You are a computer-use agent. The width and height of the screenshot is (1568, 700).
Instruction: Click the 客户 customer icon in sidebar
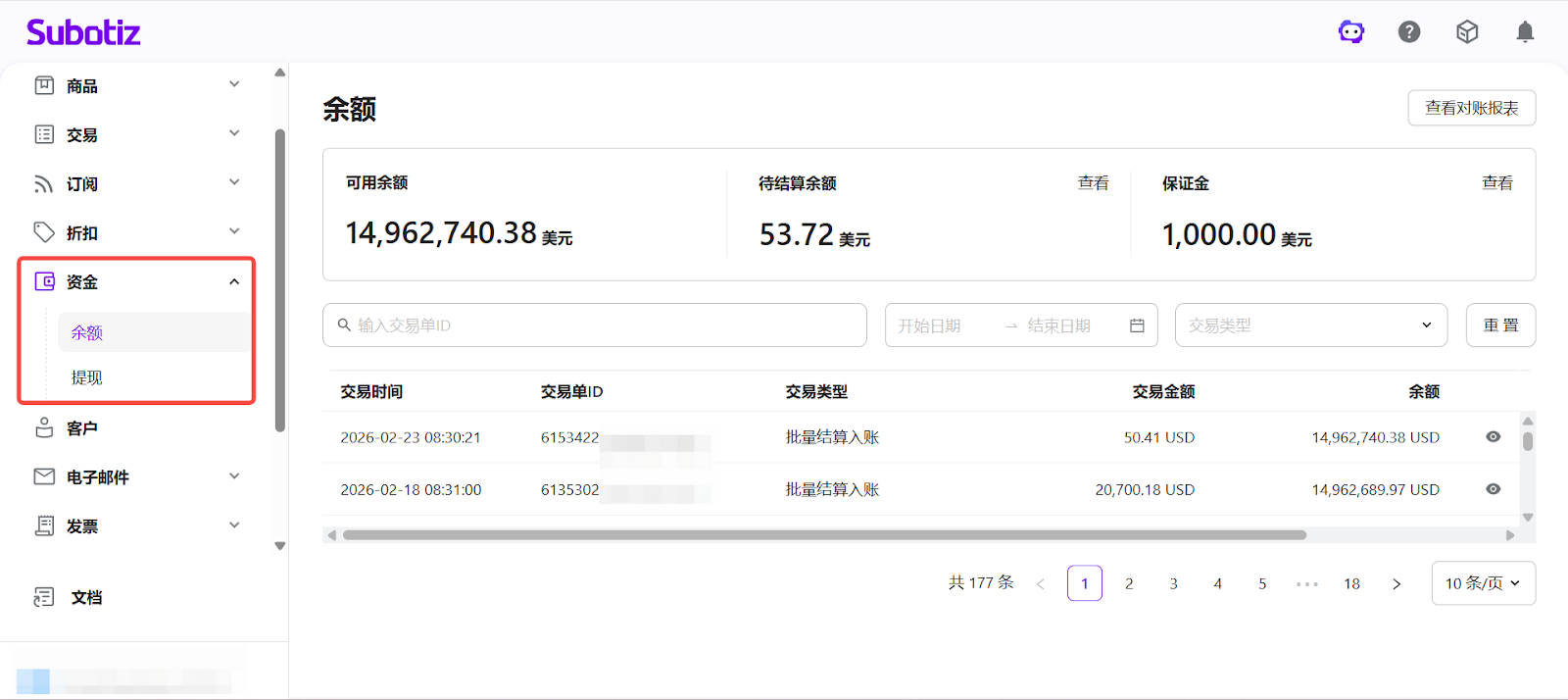click(x=44, y=428)
